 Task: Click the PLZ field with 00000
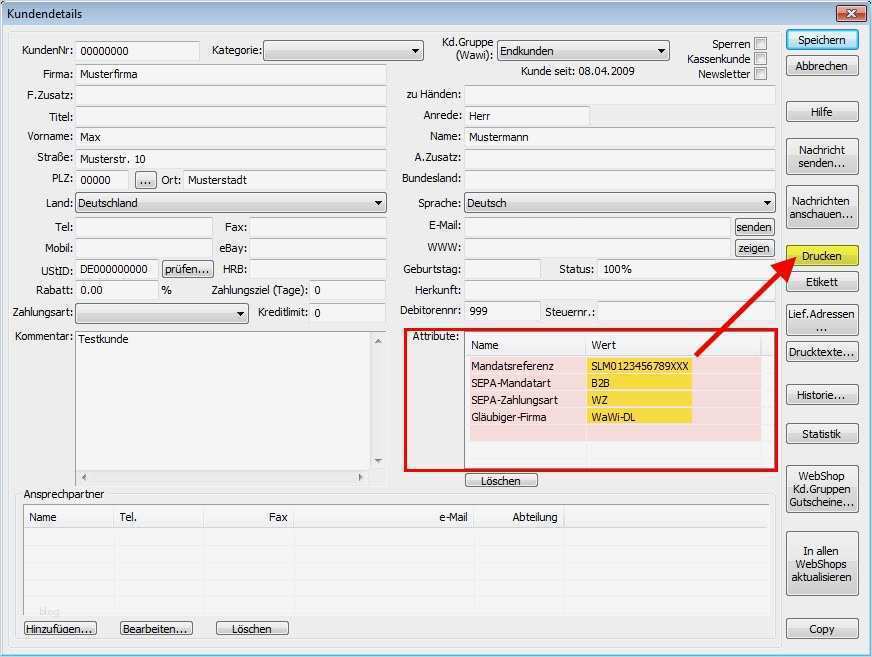click(102, 180)
